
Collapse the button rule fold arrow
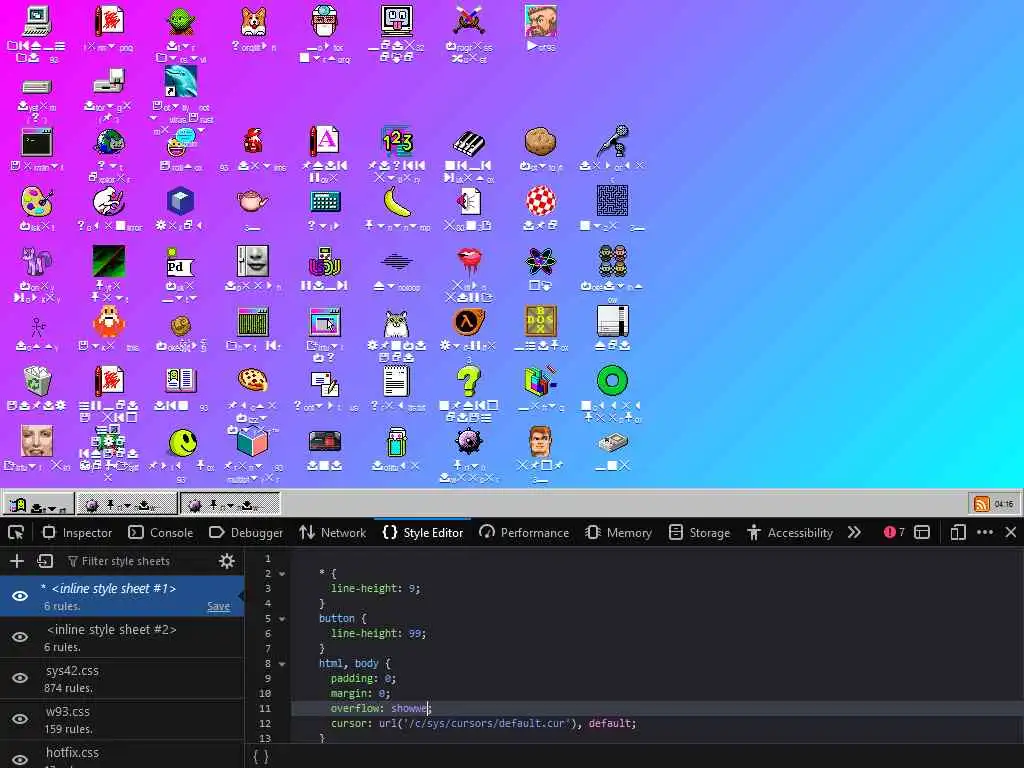282,618
